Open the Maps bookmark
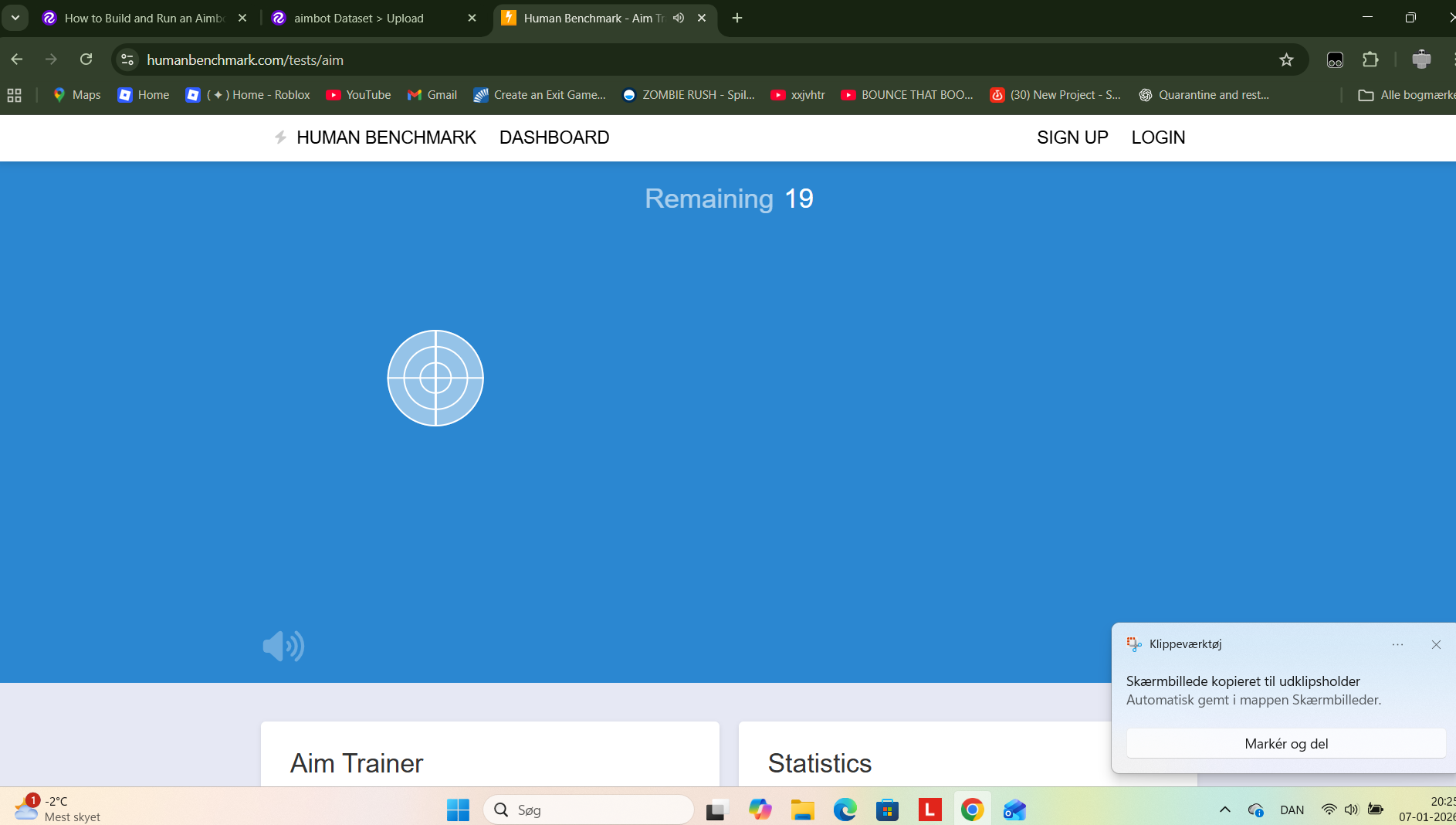The image size is (1456, 825). pos(76,95)
